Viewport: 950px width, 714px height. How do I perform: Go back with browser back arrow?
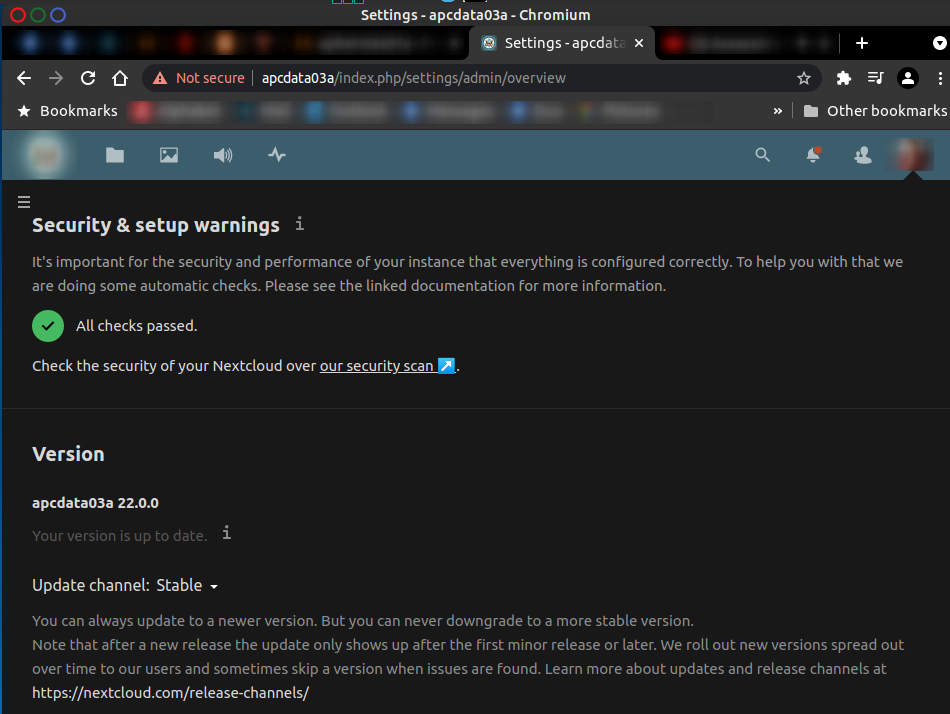24,78
